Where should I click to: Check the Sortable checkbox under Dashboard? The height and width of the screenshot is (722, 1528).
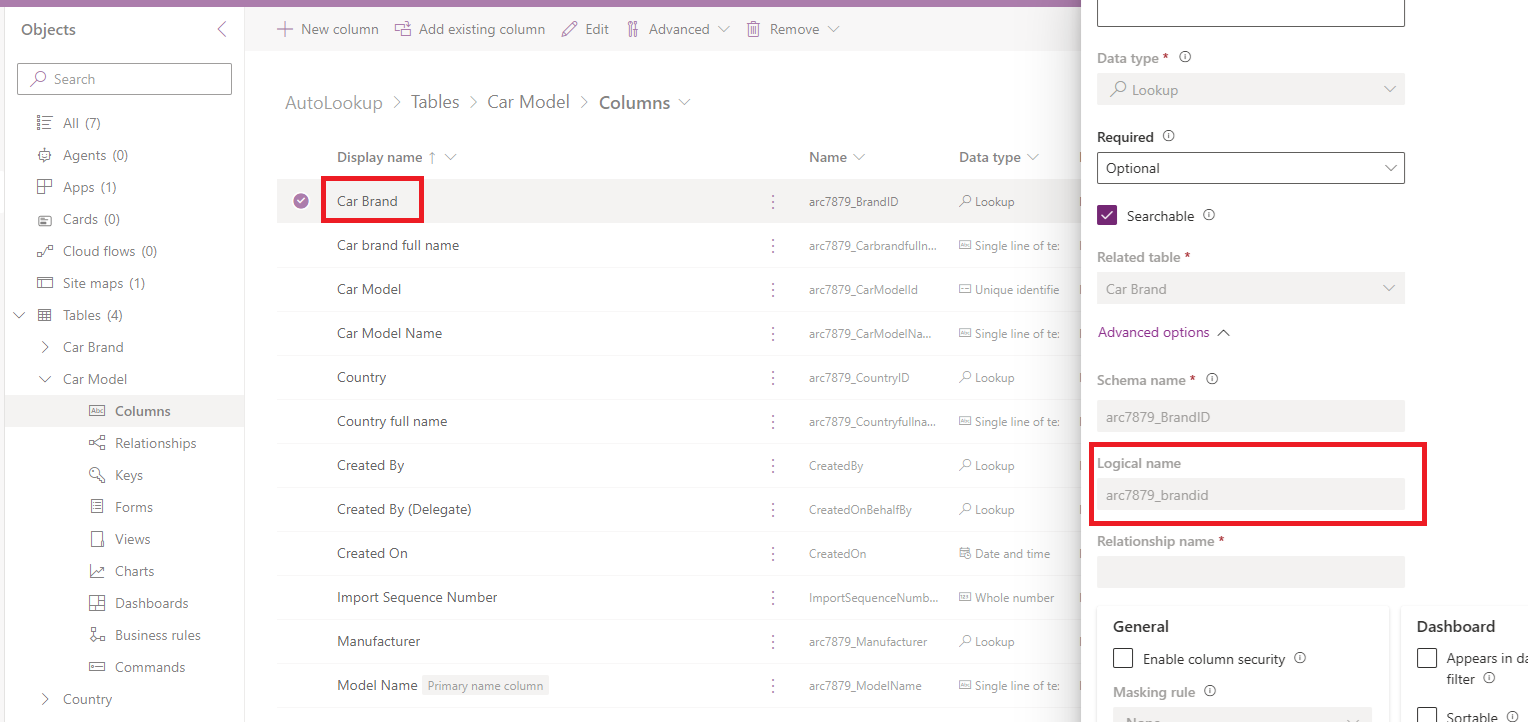tap(1427, 714)
